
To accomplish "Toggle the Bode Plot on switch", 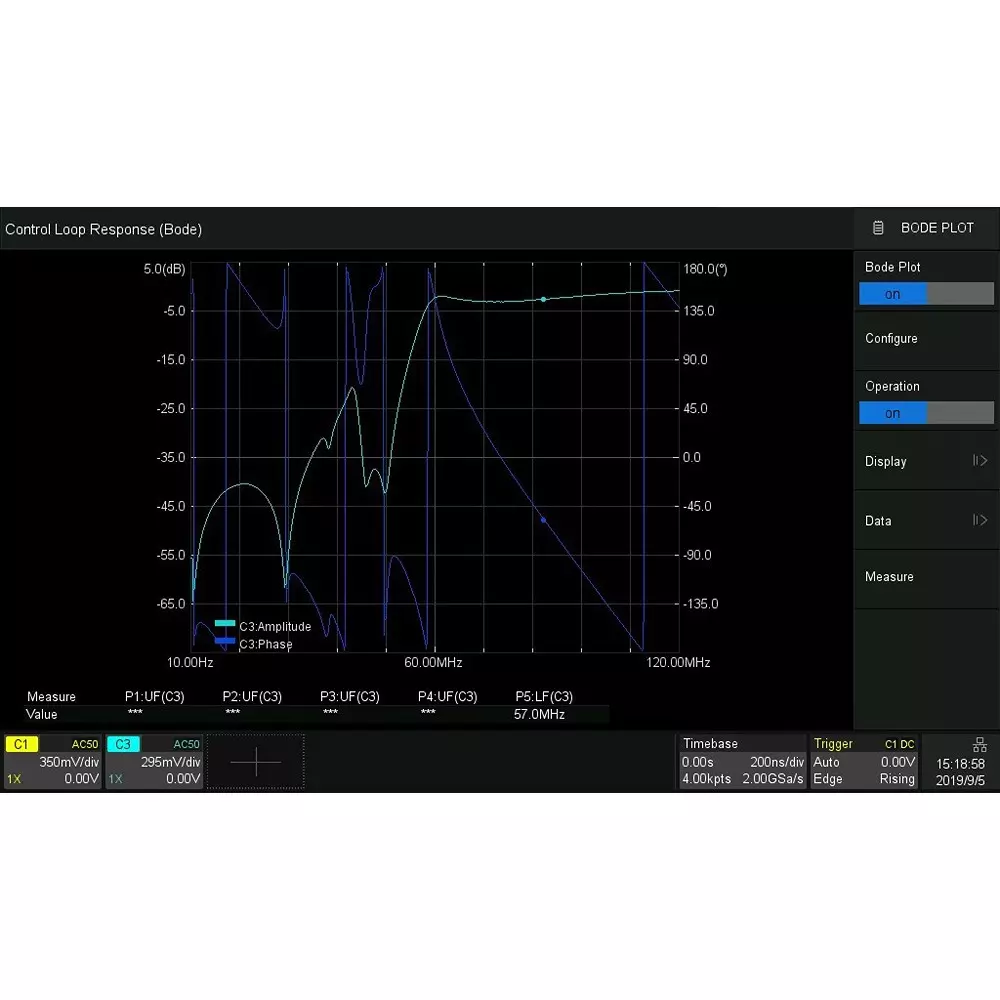I will click(926, 293).
